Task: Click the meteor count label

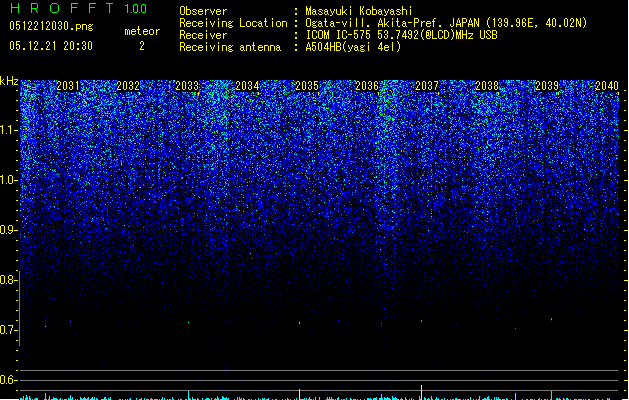Action: [142, 31]
